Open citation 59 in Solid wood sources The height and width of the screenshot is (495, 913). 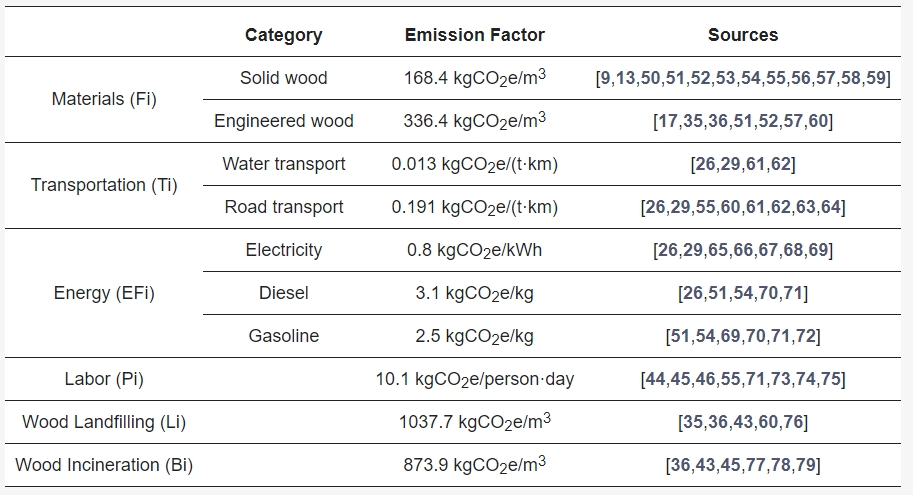coord(876,78)
